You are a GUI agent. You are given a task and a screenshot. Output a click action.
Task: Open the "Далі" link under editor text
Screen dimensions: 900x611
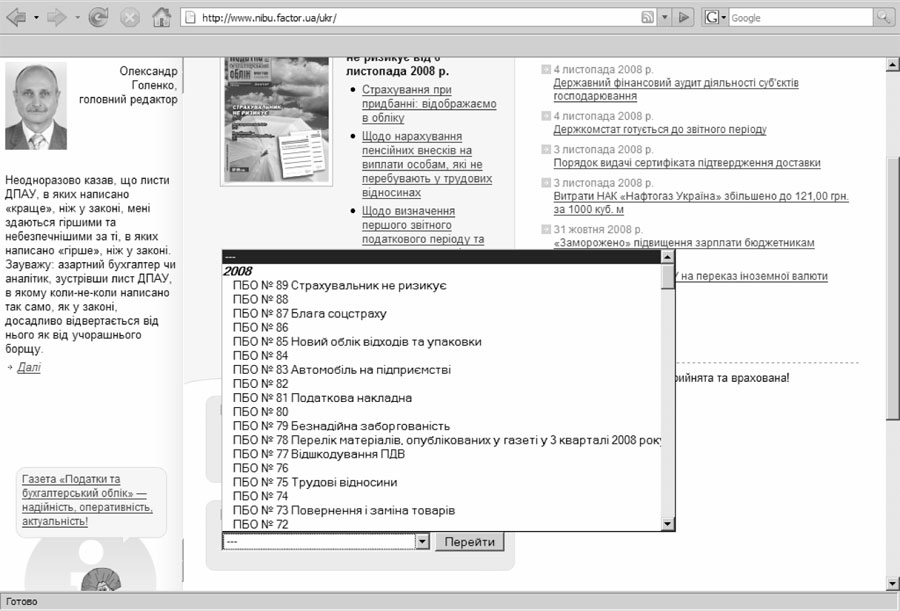29,368
